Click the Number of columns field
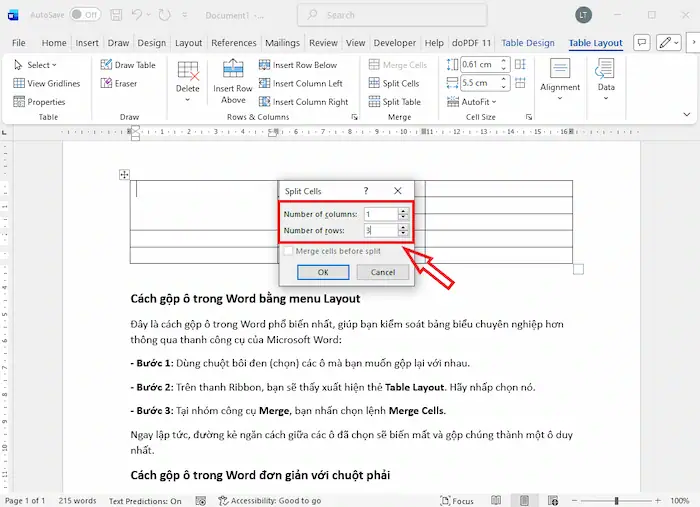Image resolution: width=700 pixels, height=507 pixels. coord(381,214)
